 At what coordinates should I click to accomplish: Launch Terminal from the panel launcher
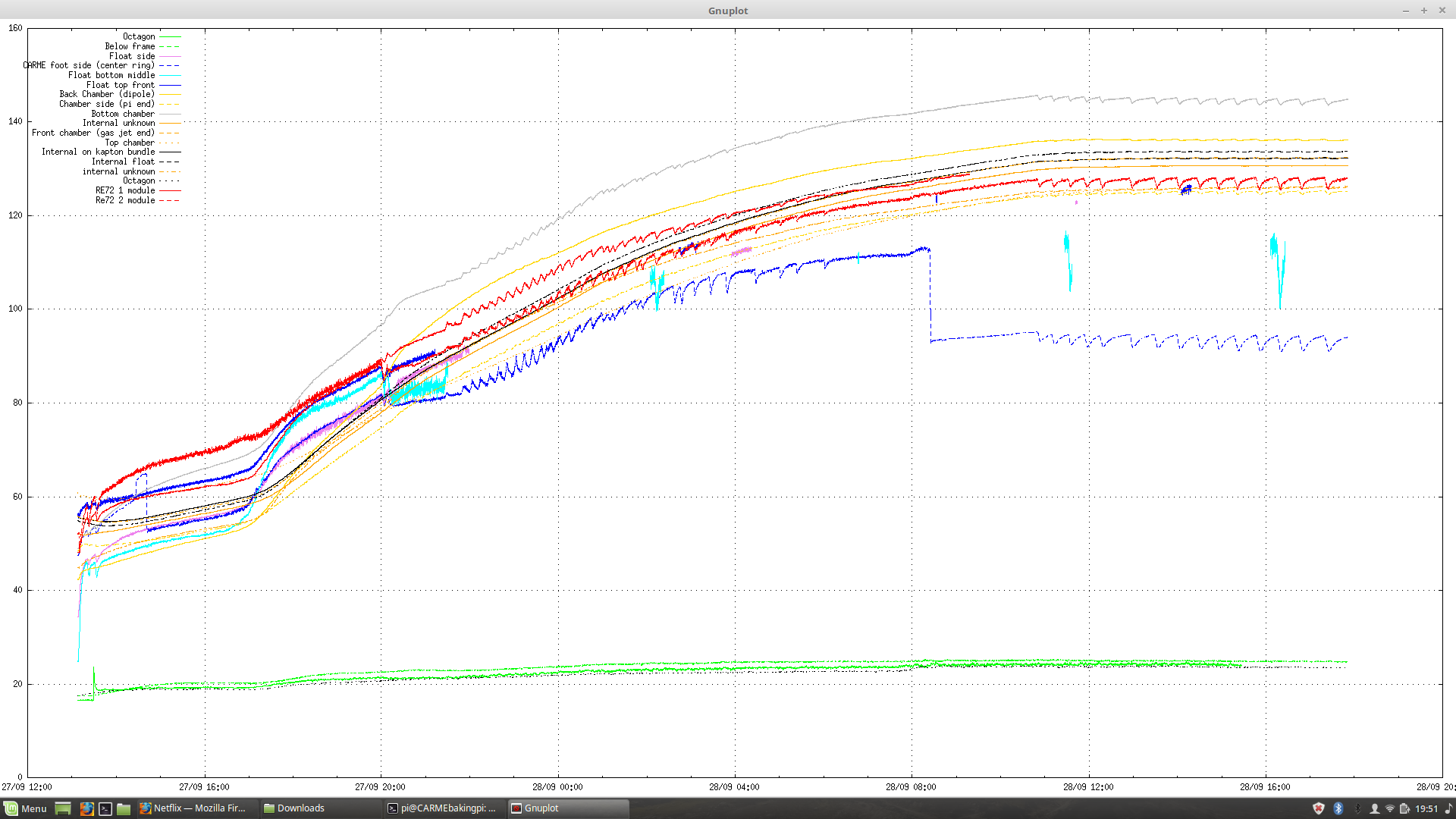pos(105,808)
